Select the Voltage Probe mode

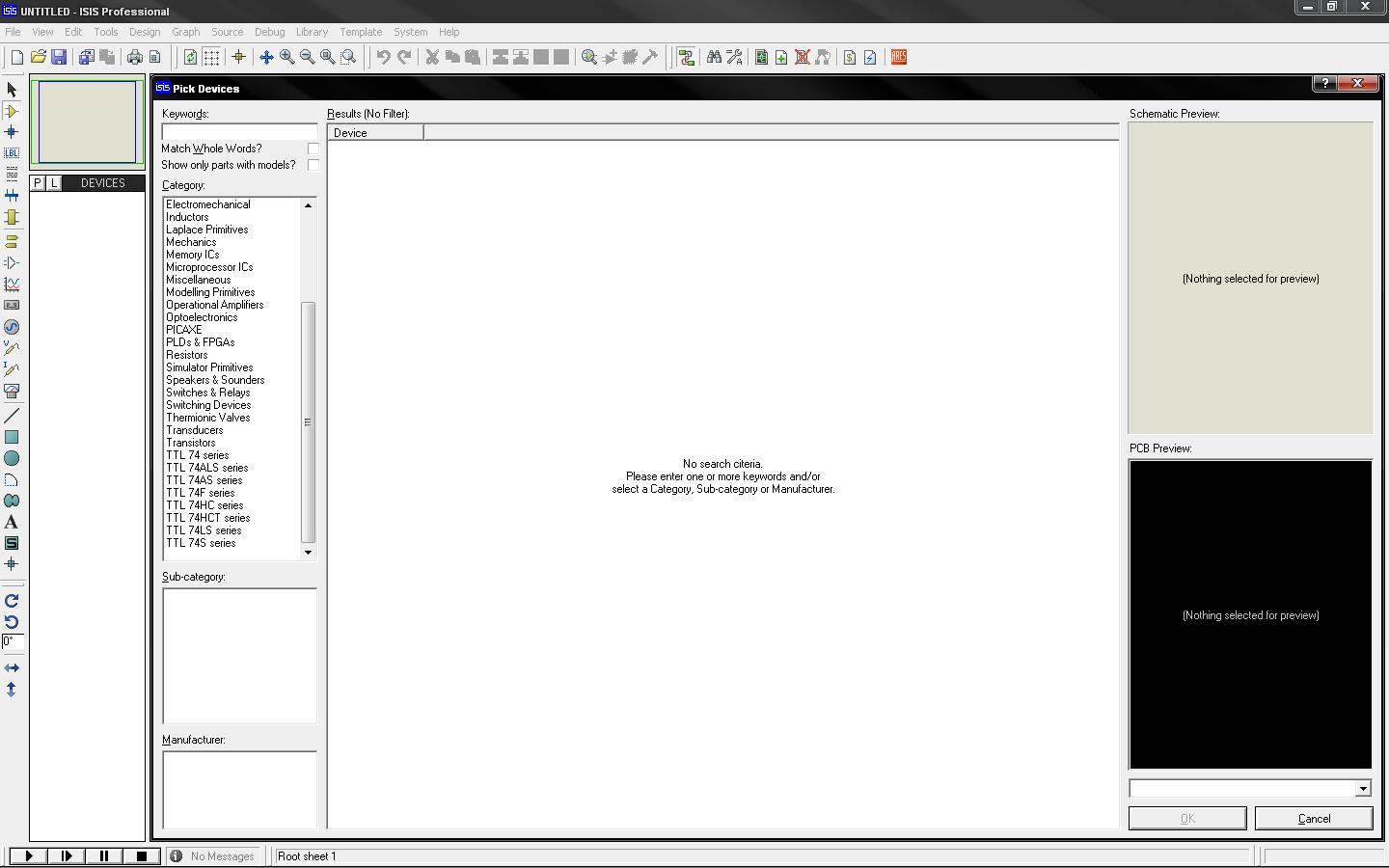12,348
